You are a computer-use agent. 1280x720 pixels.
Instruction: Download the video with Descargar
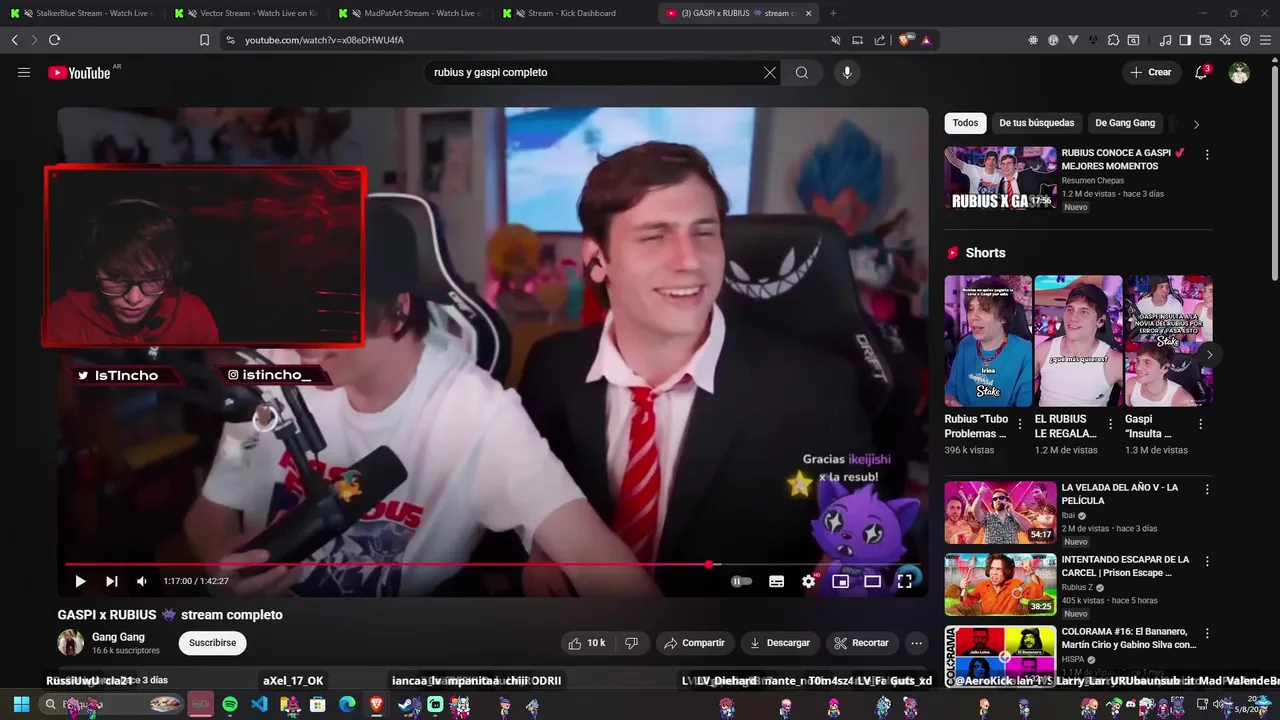780,643
